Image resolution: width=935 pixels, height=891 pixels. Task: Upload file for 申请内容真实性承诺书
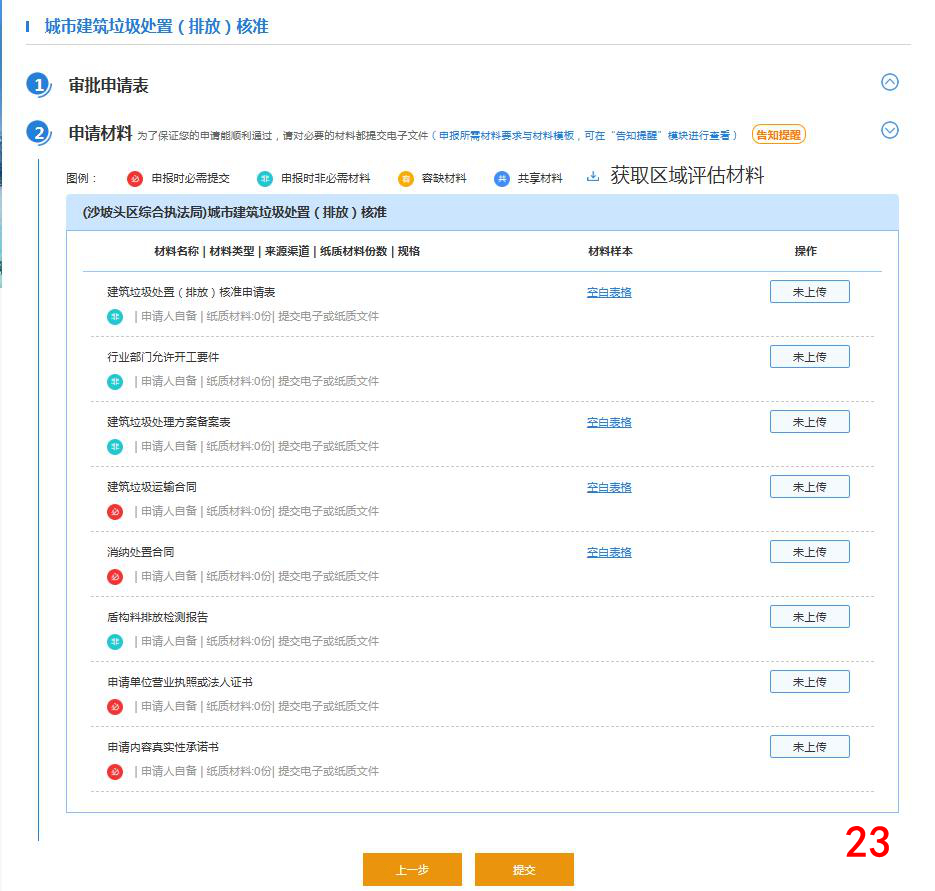pyautogui.click(x=809, y=747)
